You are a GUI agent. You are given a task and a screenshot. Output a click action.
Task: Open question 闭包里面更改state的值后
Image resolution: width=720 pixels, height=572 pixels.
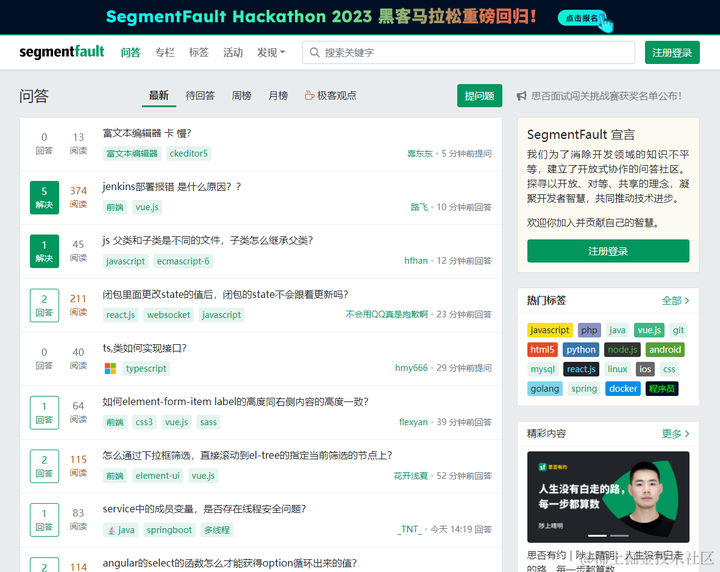point(225,294)
